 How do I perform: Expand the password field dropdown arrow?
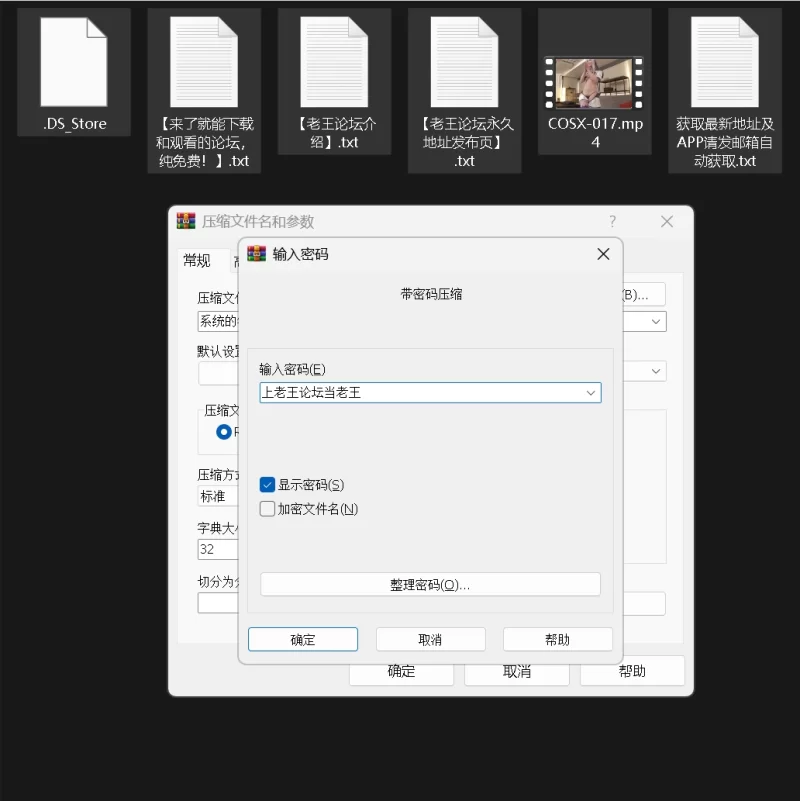(591, 393)
